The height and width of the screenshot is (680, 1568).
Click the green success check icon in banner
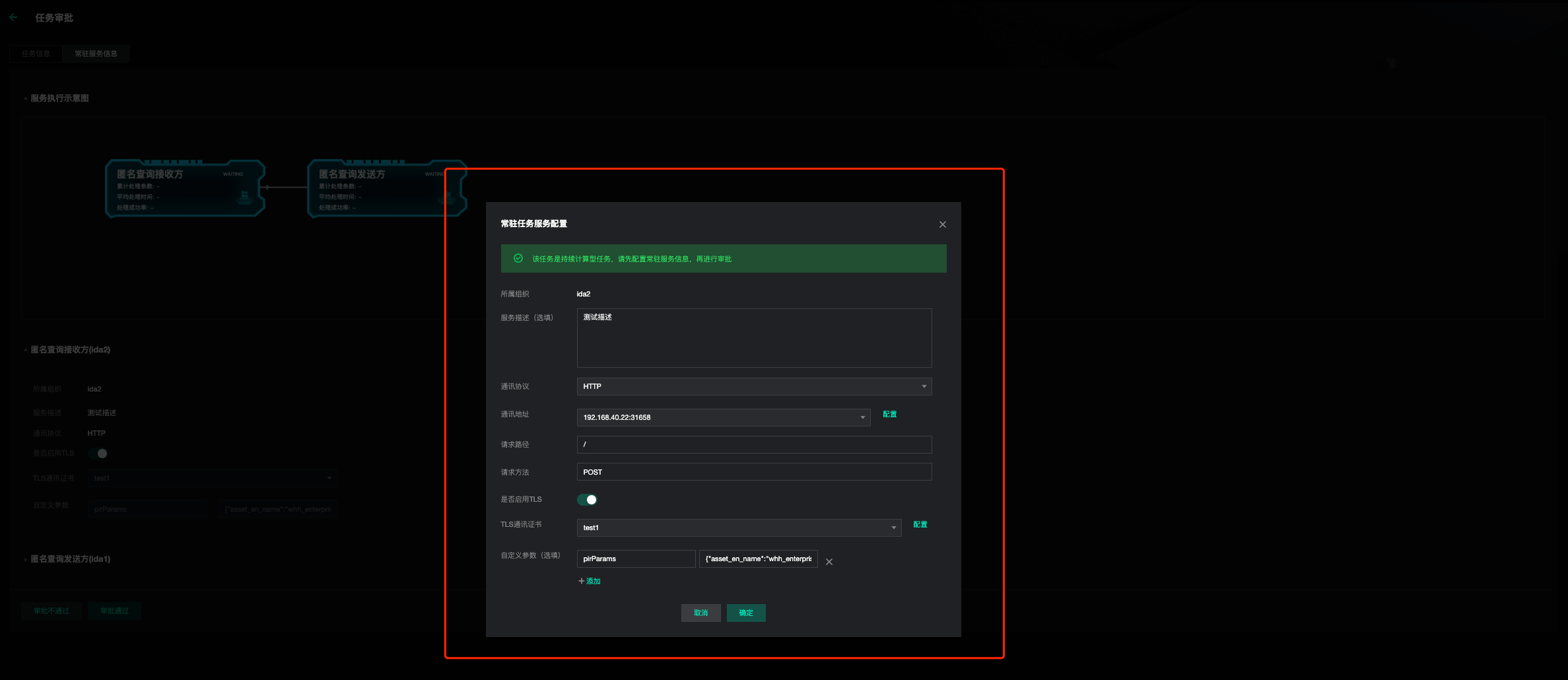pyautogui.click(x=518, y=259)
